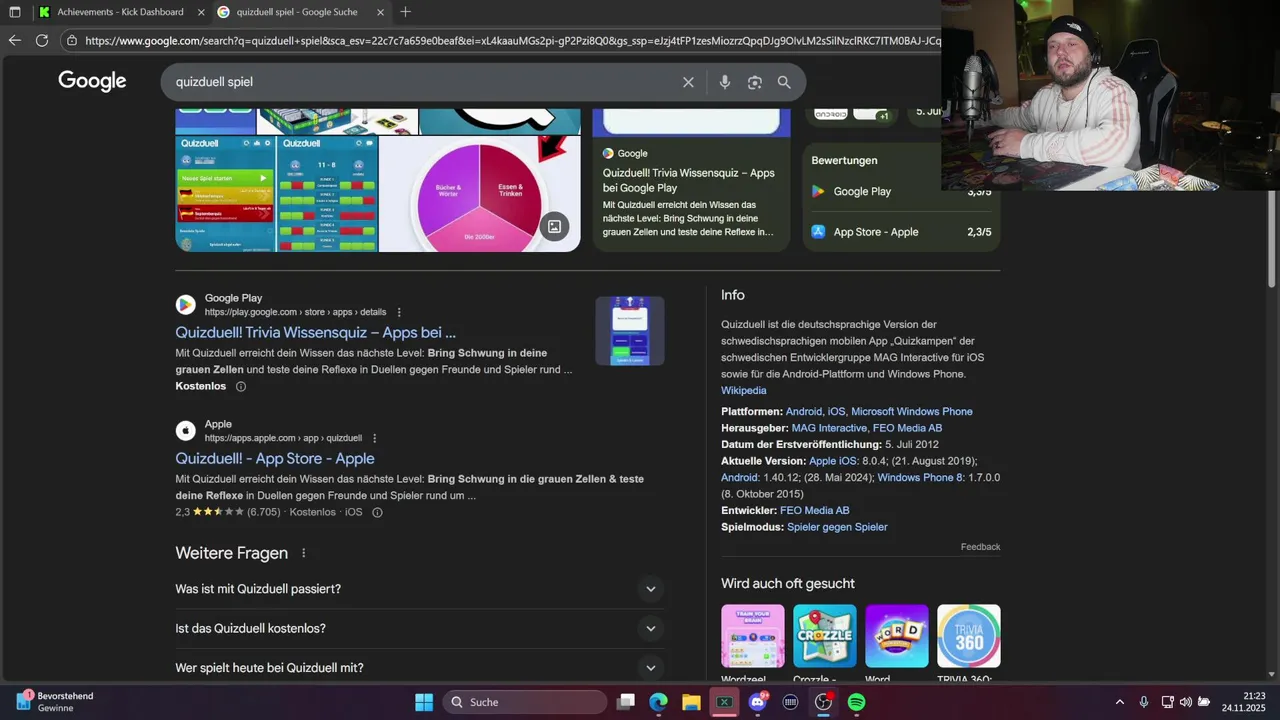Clear the search box with the X icon
The width and height of the screenshot is (1280, 720).
tap(688, 82)
